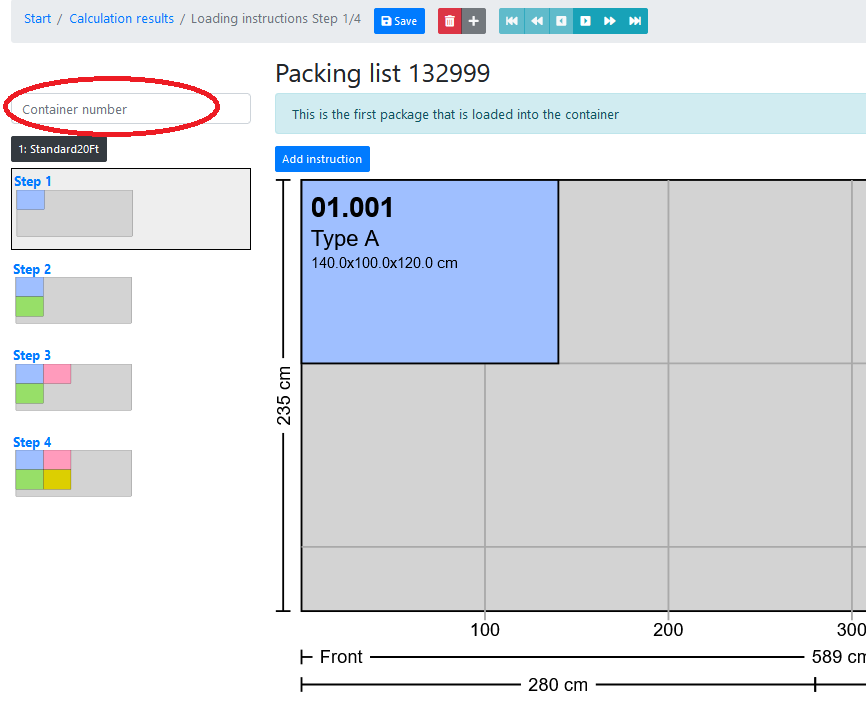Open the Add instruction dialog

(x=322, y=158)
